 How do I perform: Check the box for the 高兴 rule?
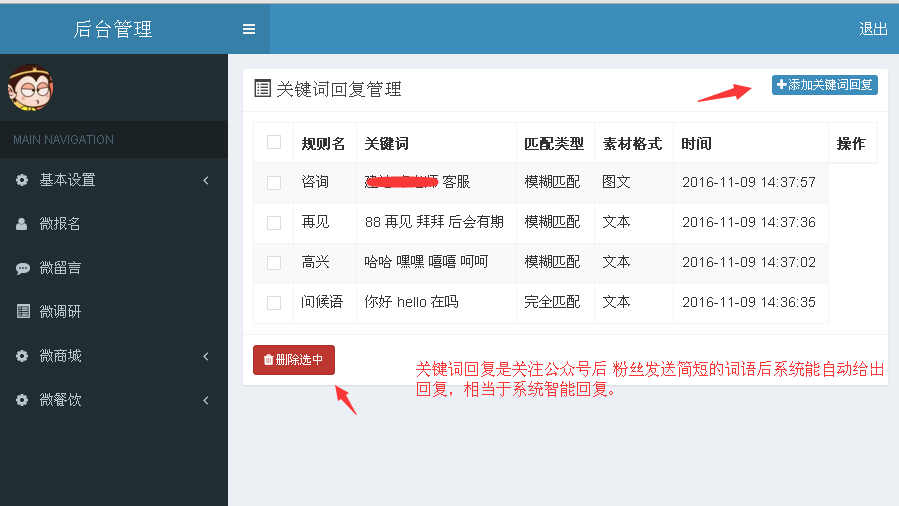pos(274,263)
